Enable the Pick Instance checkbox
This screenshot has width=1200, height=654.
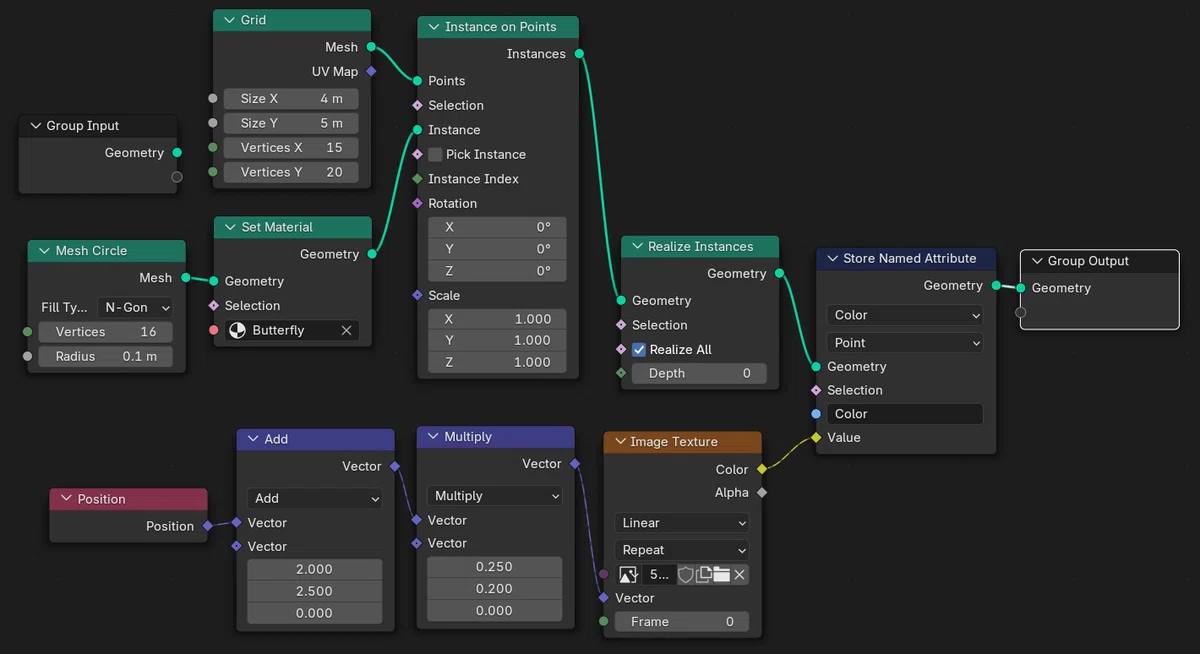435,154
